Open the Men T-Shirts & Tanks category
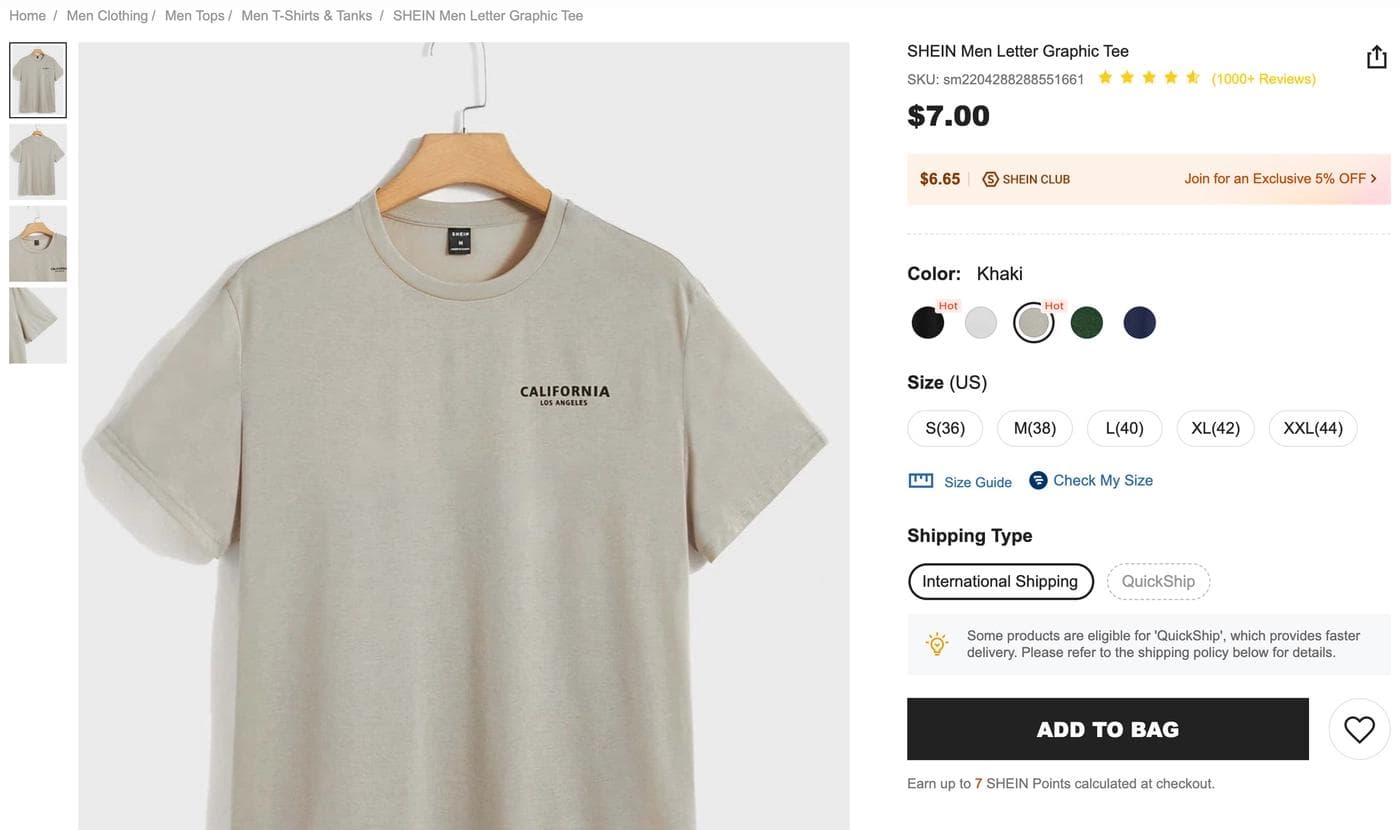This screenshot has width=1400, height=830. [306, 15]
